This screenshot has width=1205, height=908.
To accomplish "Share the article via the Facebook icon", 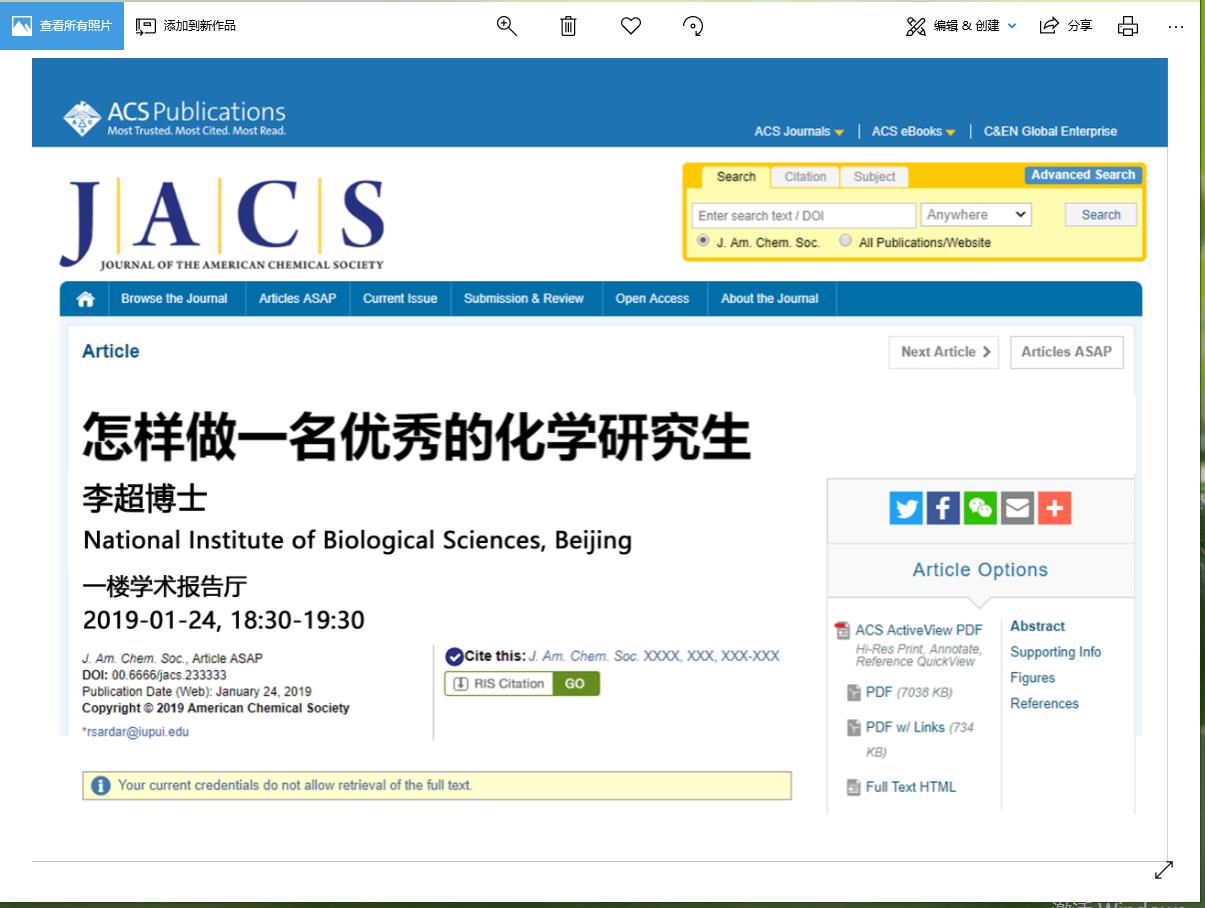I will [x=943, y=508].
